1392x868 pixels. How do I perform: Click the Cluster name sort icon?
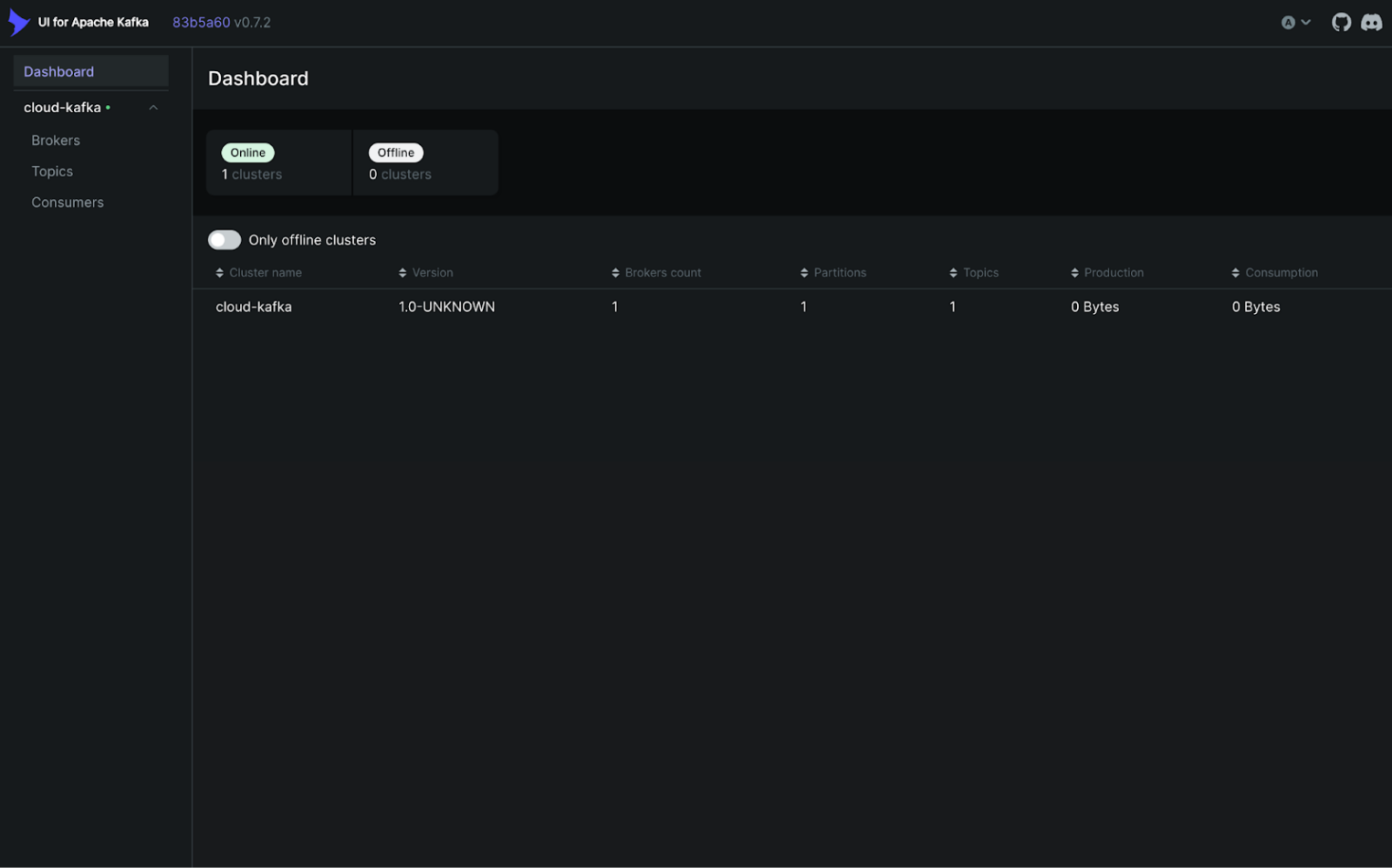[219, 273]
